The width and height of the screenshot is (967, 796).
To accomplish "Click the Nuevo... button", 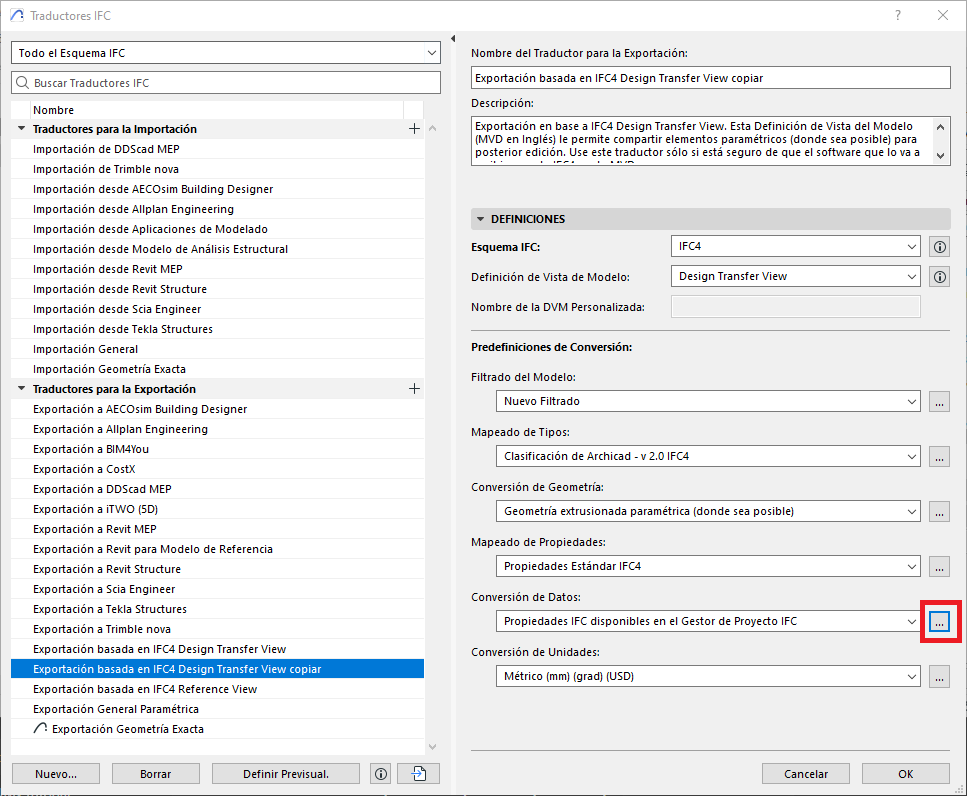I will (x=55, y=773).
